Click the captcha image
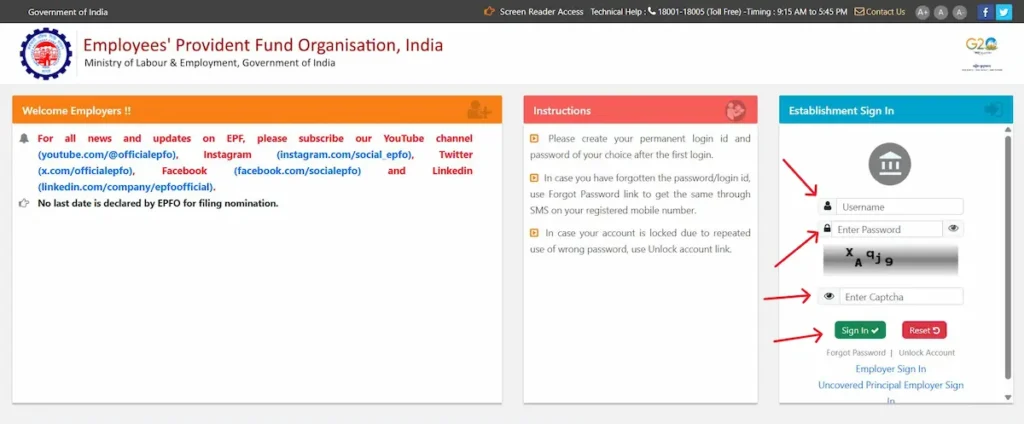Screen dimensions: 1024x424 click(x=890, y=260)
